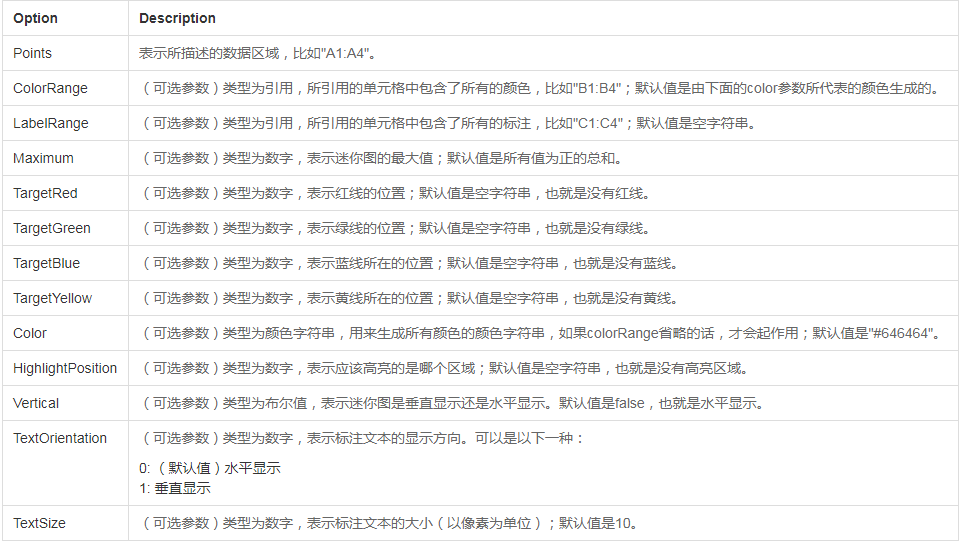
Task: Click the "Description" column header
Action: pyautogui.click(x=543, y=18)
